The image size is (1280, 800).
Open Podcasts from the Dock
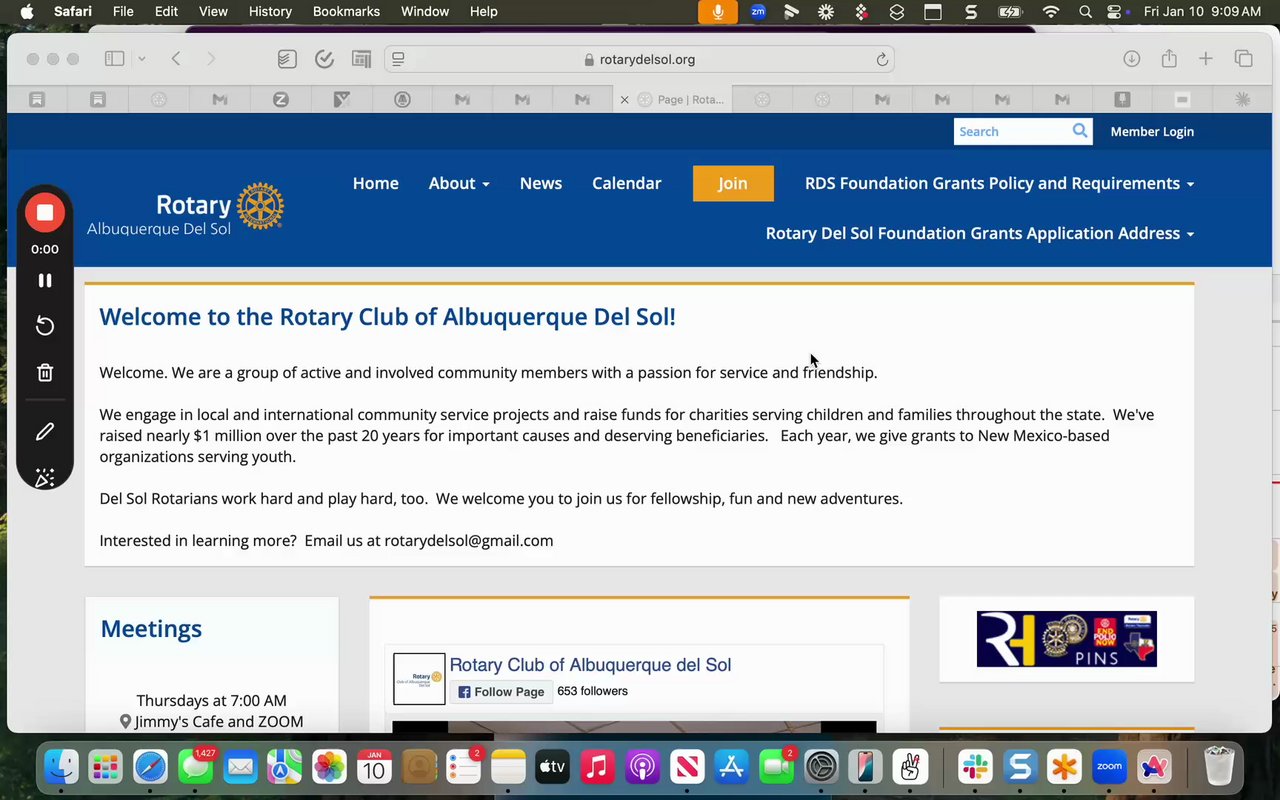coord(642,767)
